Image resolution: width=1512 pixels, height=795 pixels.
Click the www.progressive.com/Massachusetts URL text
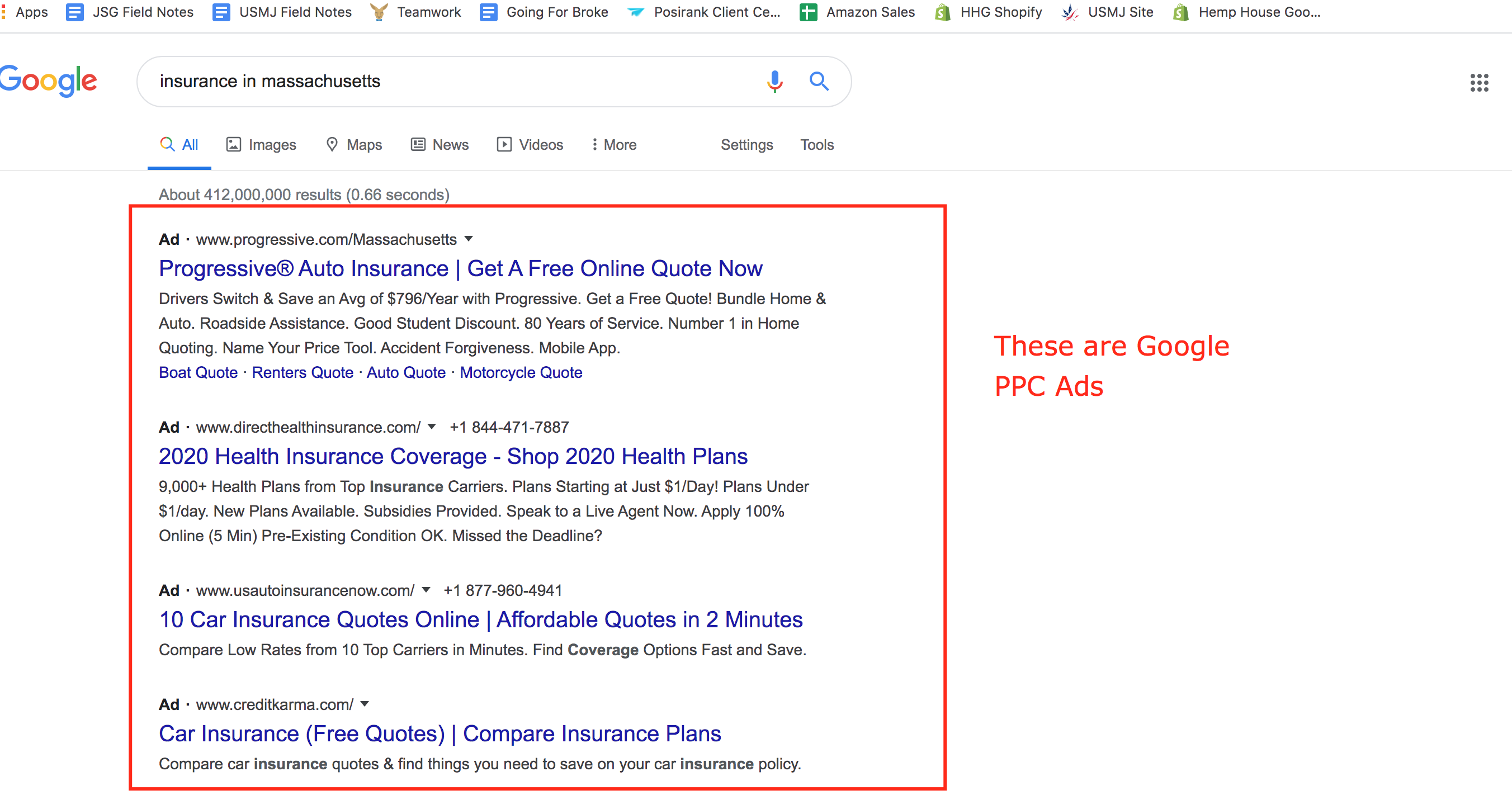pyautogui.click(x=326, y=239)
